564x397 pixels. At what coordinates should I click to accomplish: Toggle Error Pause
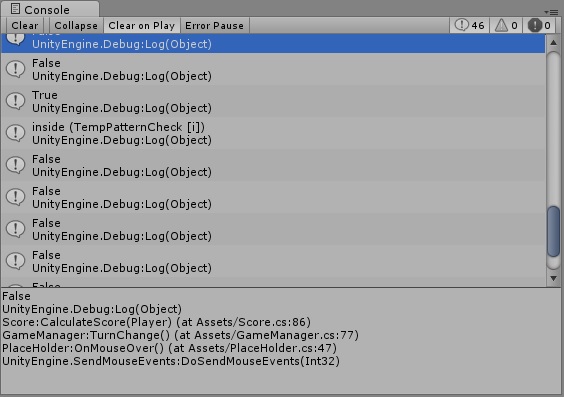[x=214, y=26]
